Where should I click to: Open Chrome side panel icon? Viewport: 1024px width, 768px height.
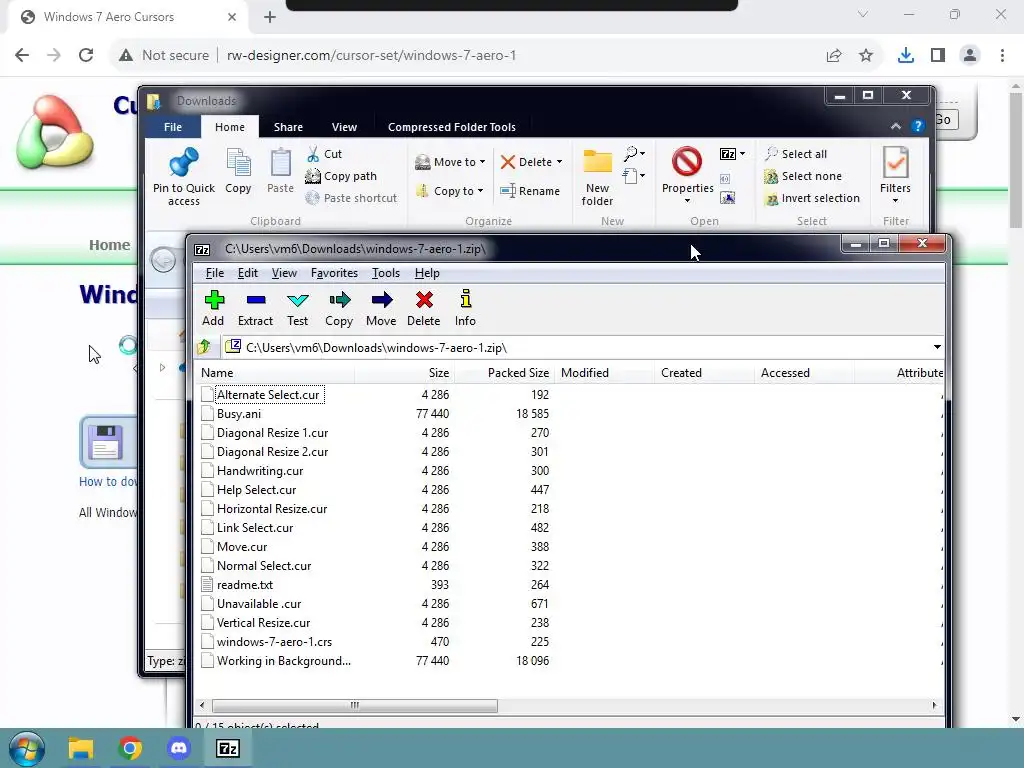click(x=938, y=56)
